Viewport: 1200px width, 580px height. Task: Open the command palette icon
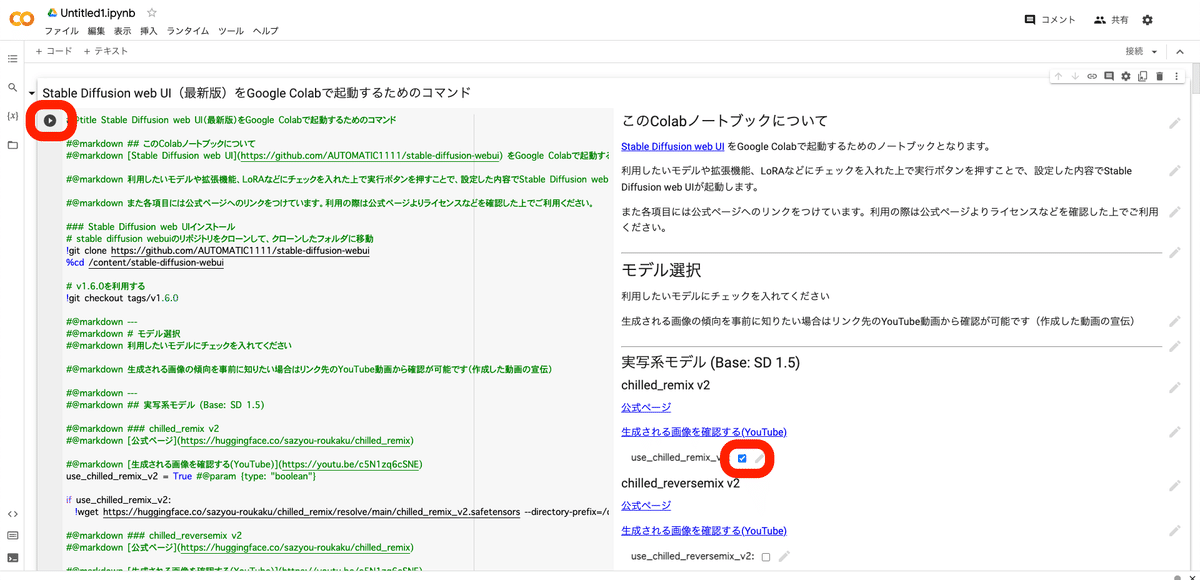(12, 536)
